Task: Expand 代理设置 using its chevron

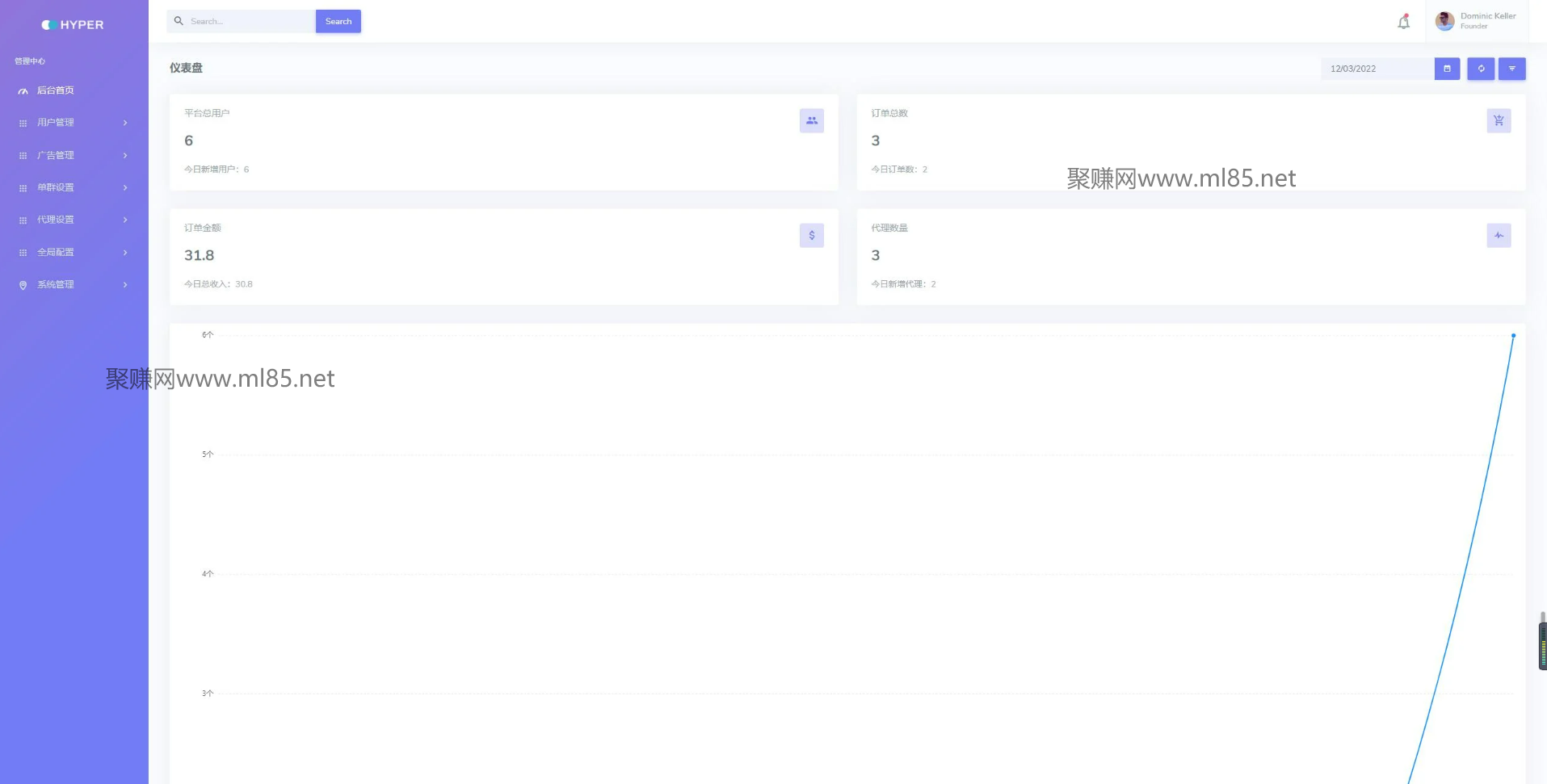Action: tap(125, 220)
